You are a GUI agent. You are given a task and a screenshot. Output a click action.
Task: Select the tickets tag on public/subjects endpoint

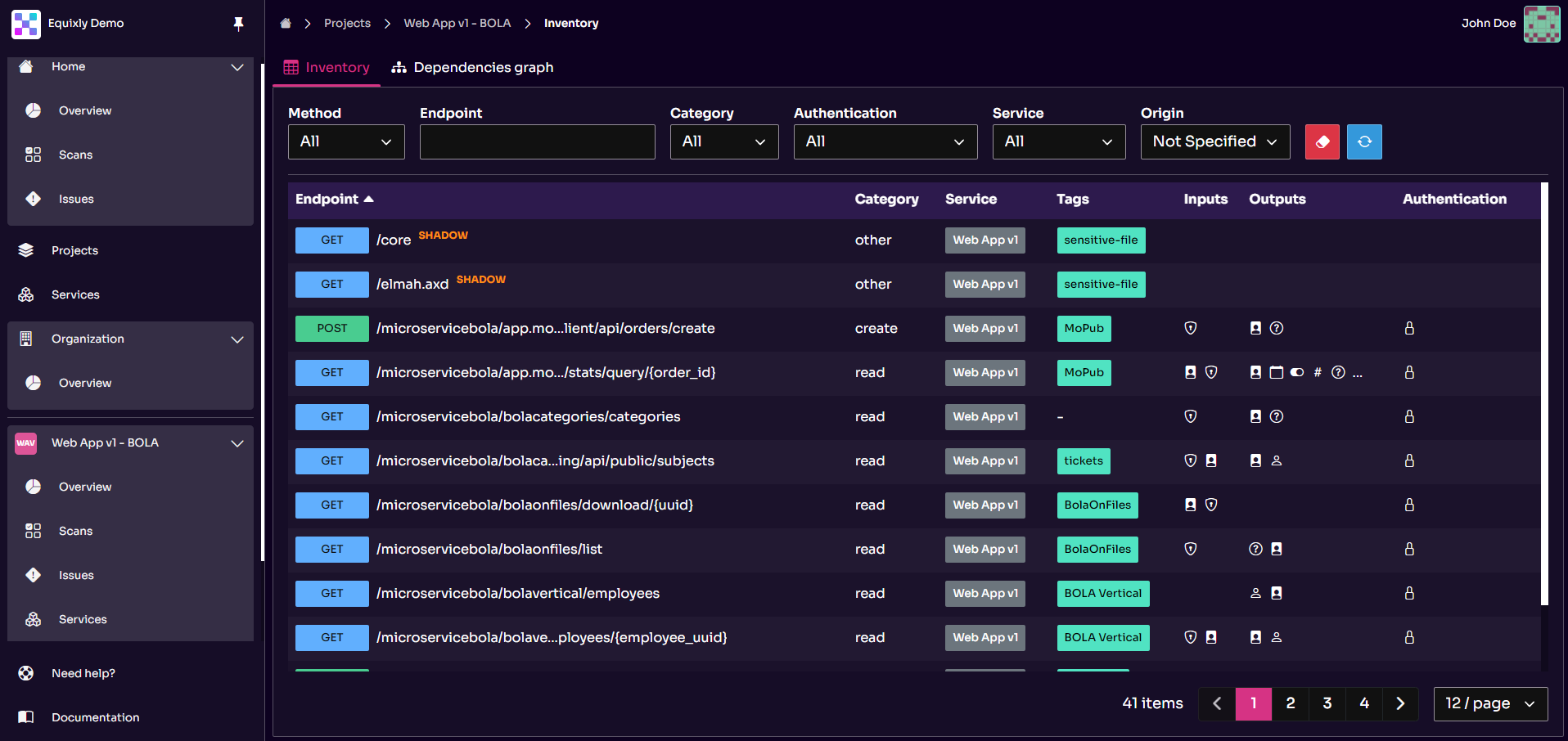pyautogui.click(x=1083, y=460)
